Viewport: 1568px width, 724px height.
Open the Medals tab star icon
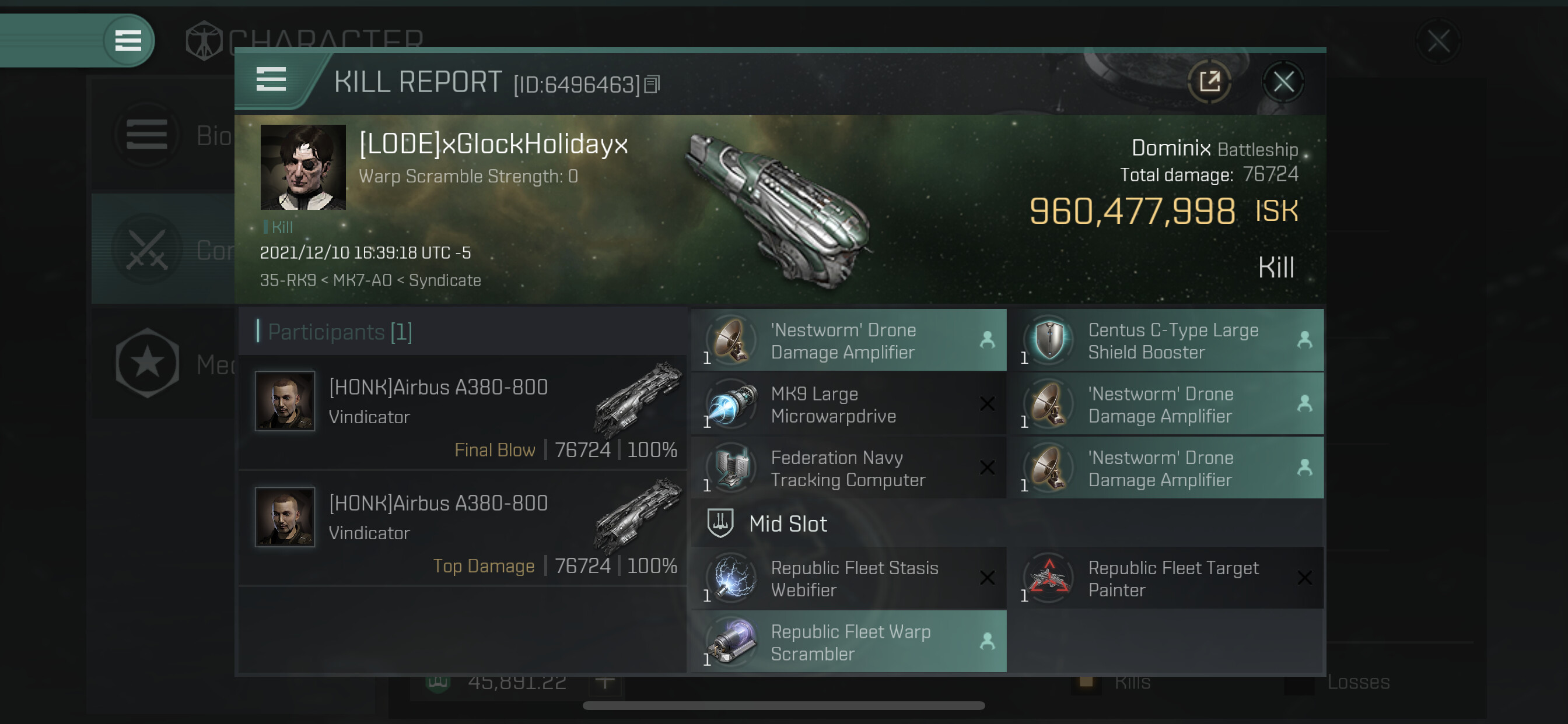point(148,363)
